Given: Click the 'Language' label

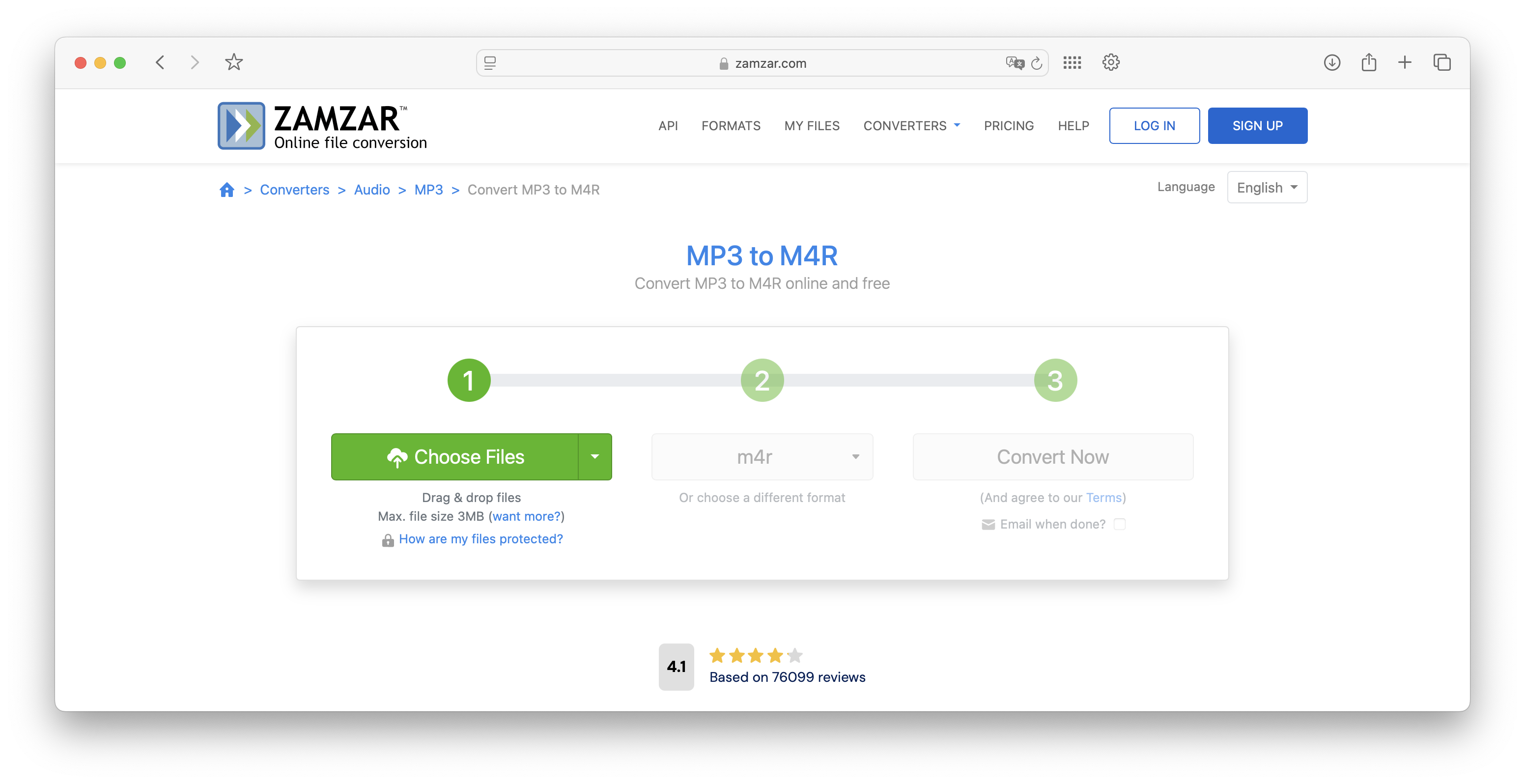Looking at the screenshot, I should tap(1186, 187).
